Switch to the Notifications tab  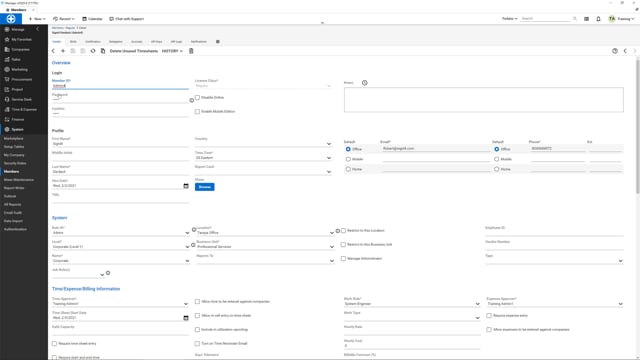pos(198,42)
